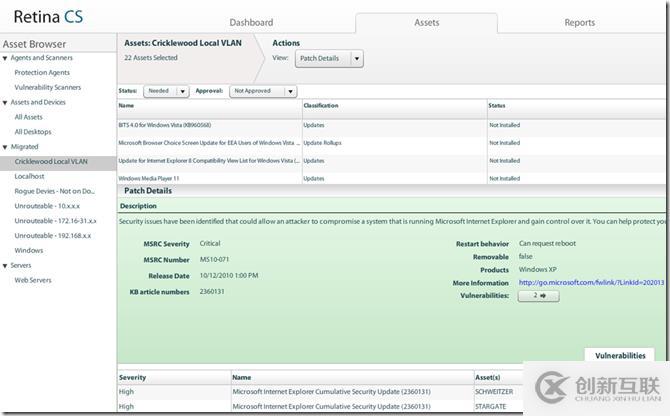
Task: Click the Vulnerabilities 2 arrow button
Action: pyautogui.click(x=538, y=296)
